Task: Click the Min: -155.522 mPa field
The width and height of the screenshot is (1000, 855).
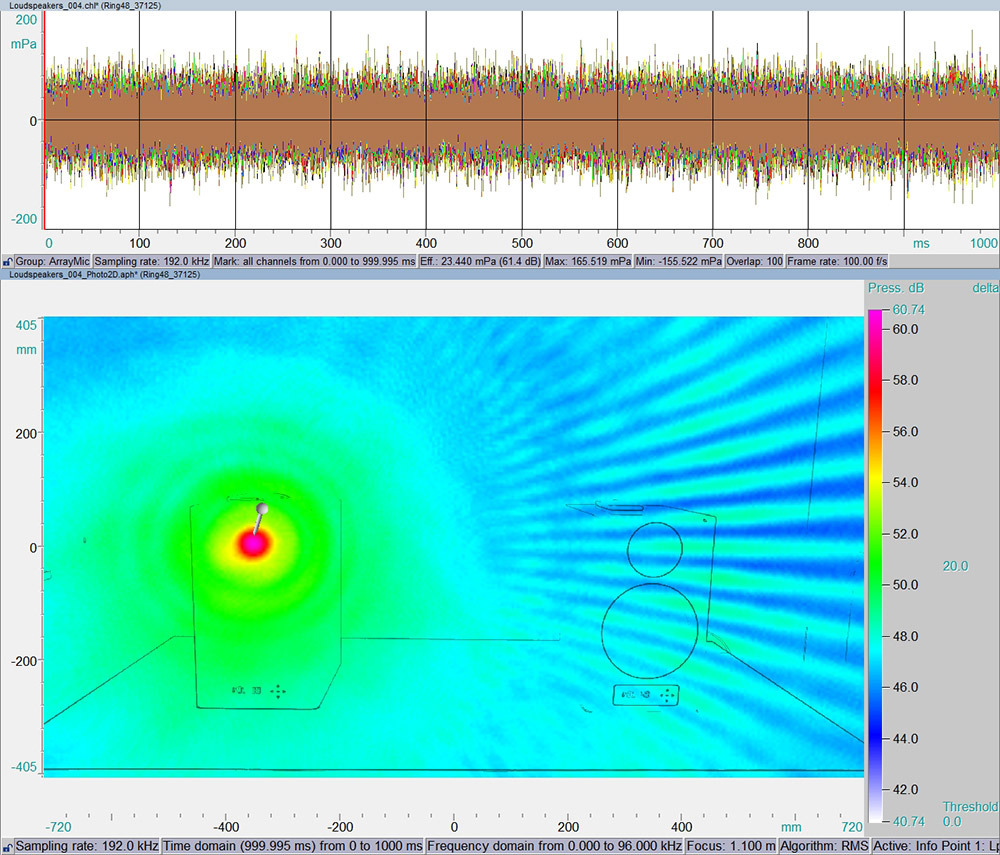Action: tap(679, 261)
